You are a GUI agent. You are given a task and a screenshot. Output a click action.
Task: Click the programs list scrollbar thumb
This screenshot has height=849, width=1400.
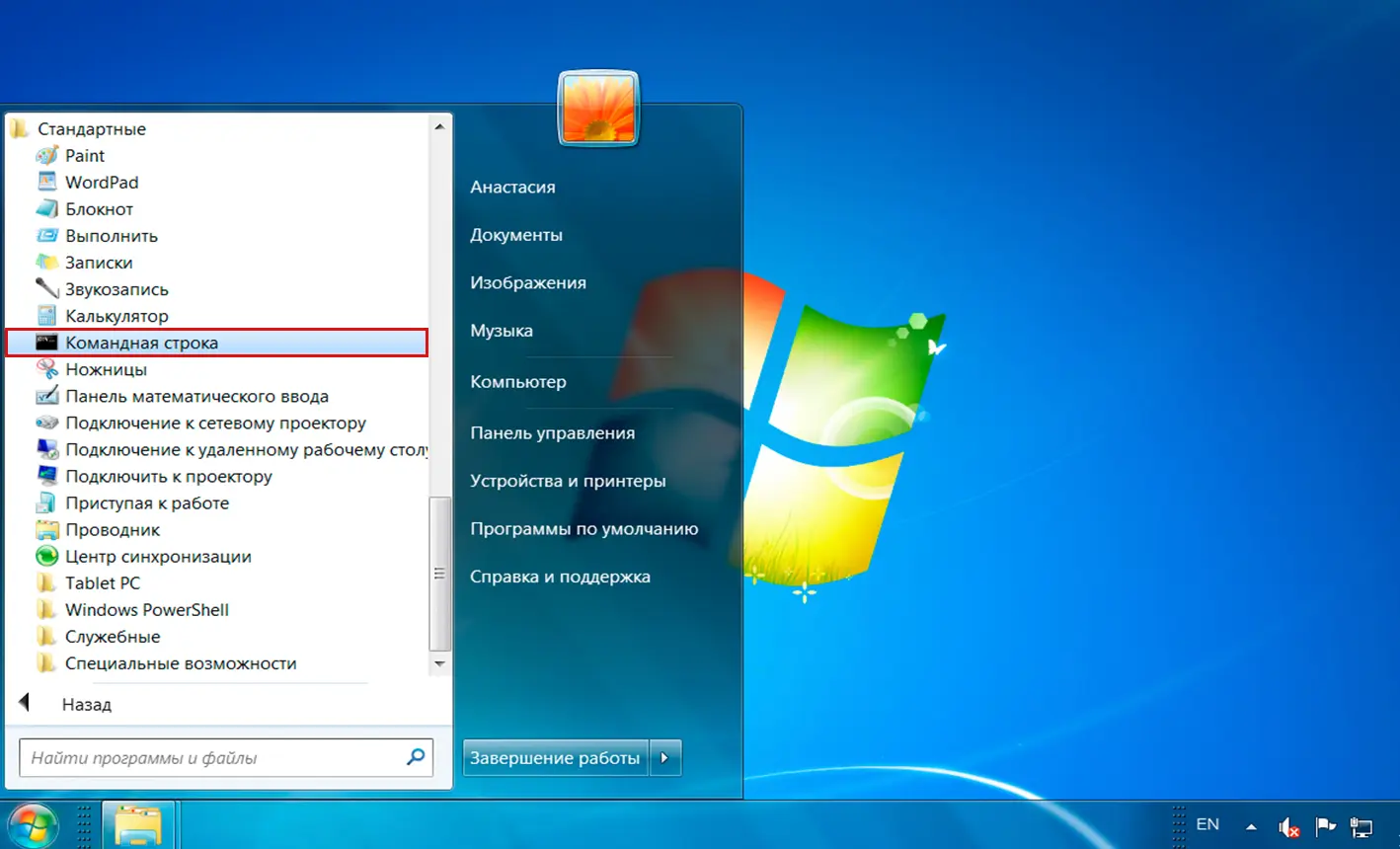coord(439,573)
